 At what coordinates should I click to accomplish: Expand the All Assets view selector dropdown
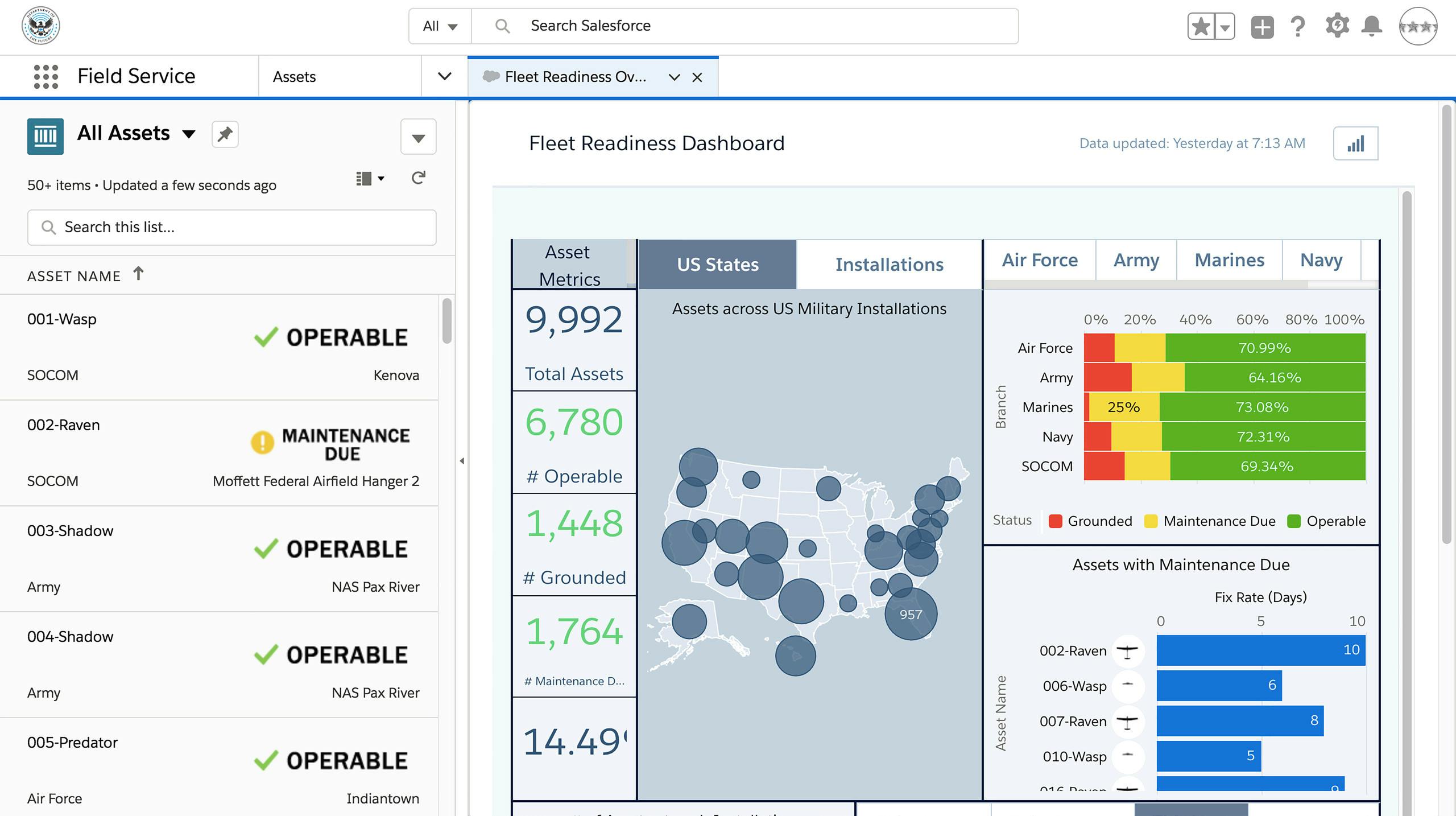pos(190,132)
